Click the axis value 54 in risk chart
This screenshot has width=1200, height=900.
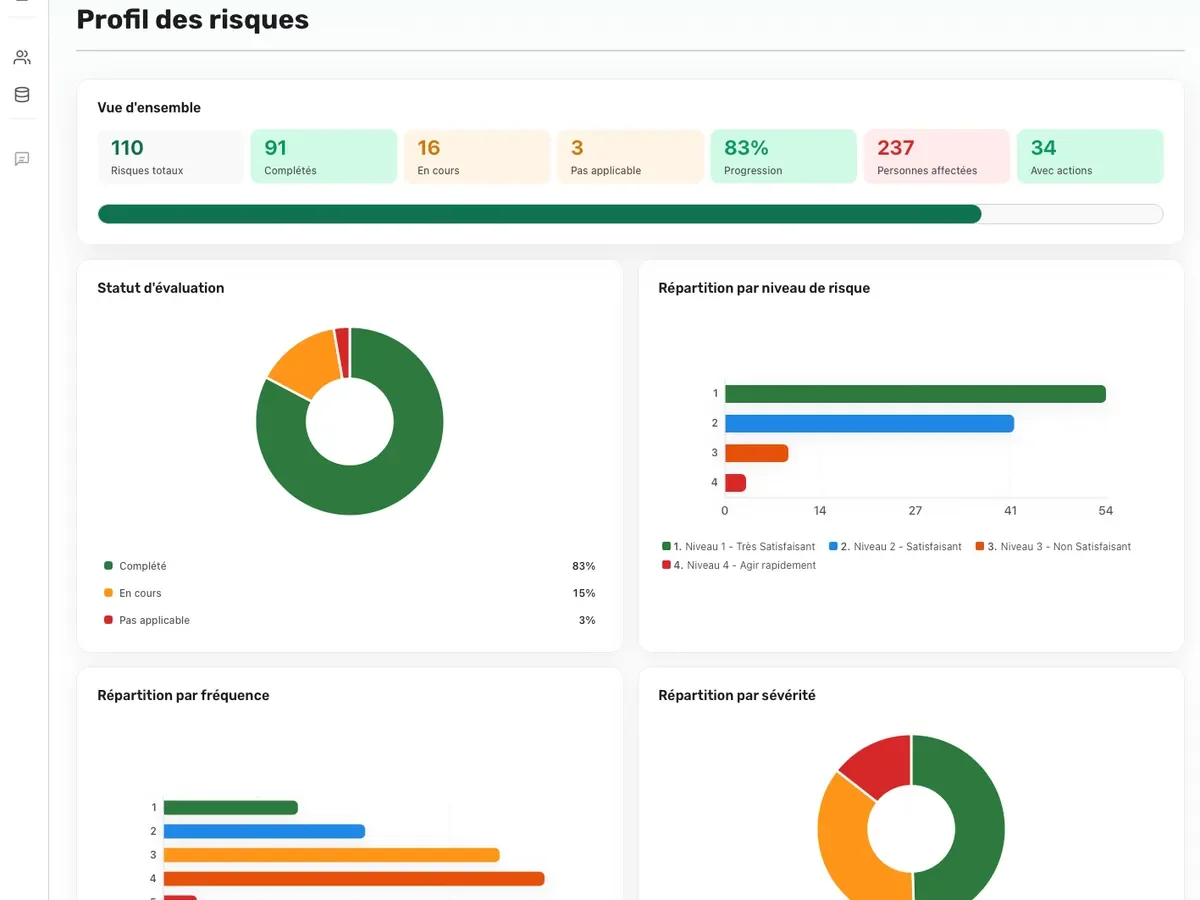click(x=1105, y=511)
